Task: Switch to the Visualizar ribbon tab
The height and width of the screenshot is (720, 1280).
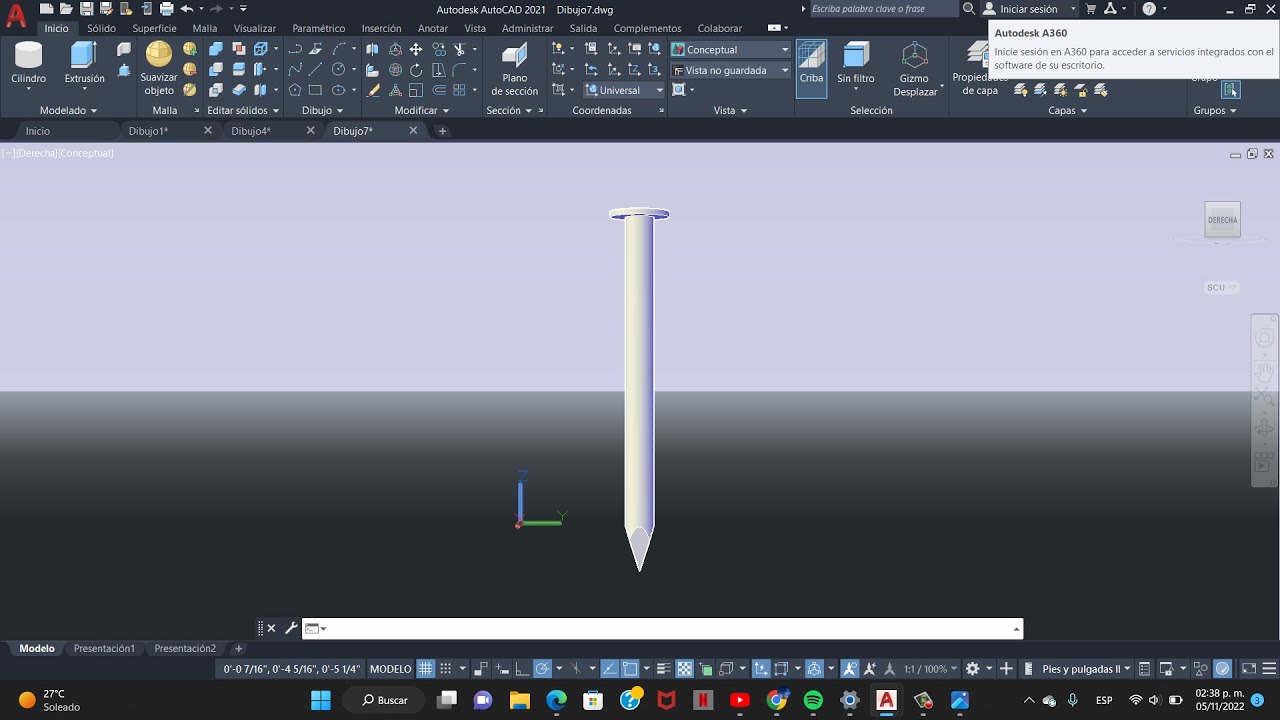Action: (x=255, y=28)
